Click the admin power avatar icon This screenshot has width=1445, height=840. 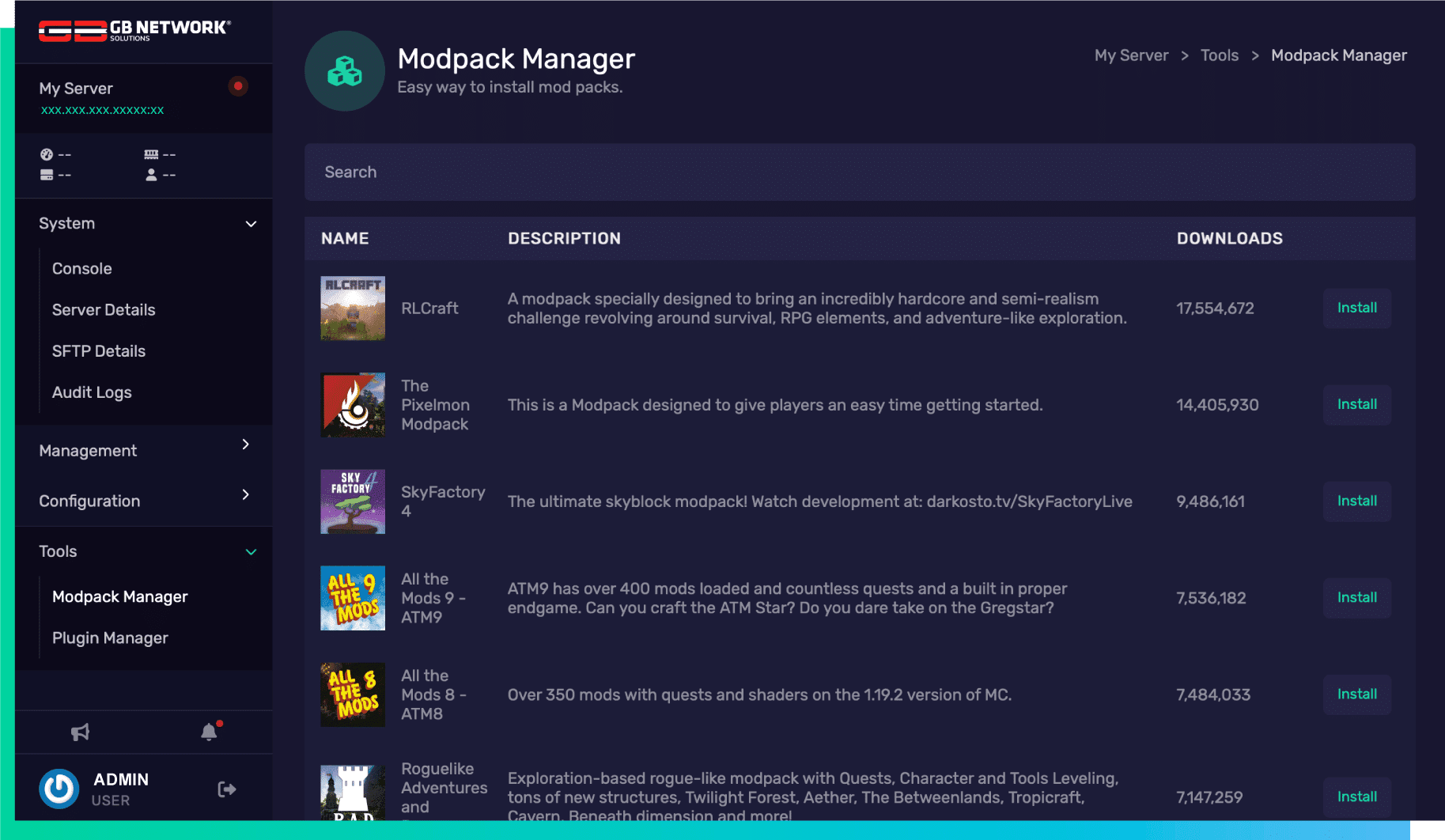point(59,789)
